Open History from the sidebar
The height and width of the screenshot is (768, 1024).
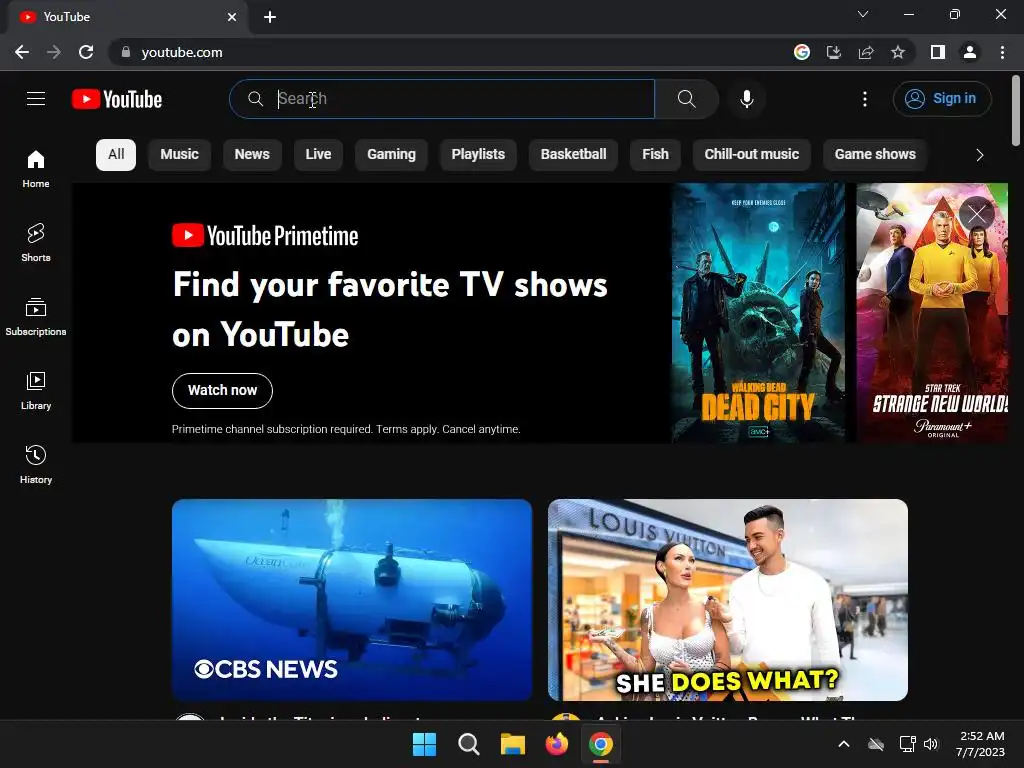36,464
